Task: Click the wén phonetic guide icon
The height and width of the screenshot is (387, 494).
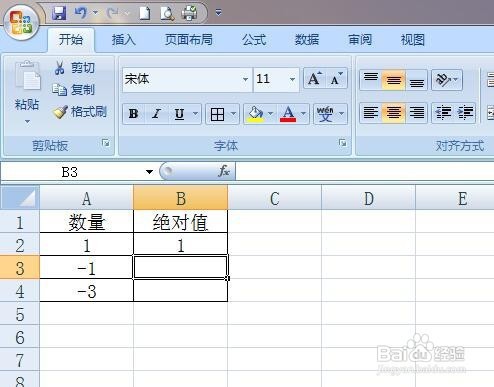Action: click(x=325, y=114)
